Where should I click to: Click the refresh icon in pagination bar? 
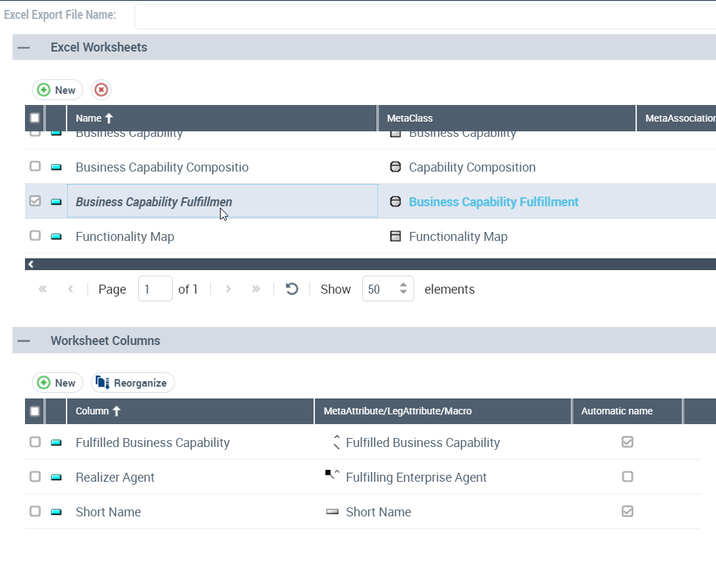point(292,289)
